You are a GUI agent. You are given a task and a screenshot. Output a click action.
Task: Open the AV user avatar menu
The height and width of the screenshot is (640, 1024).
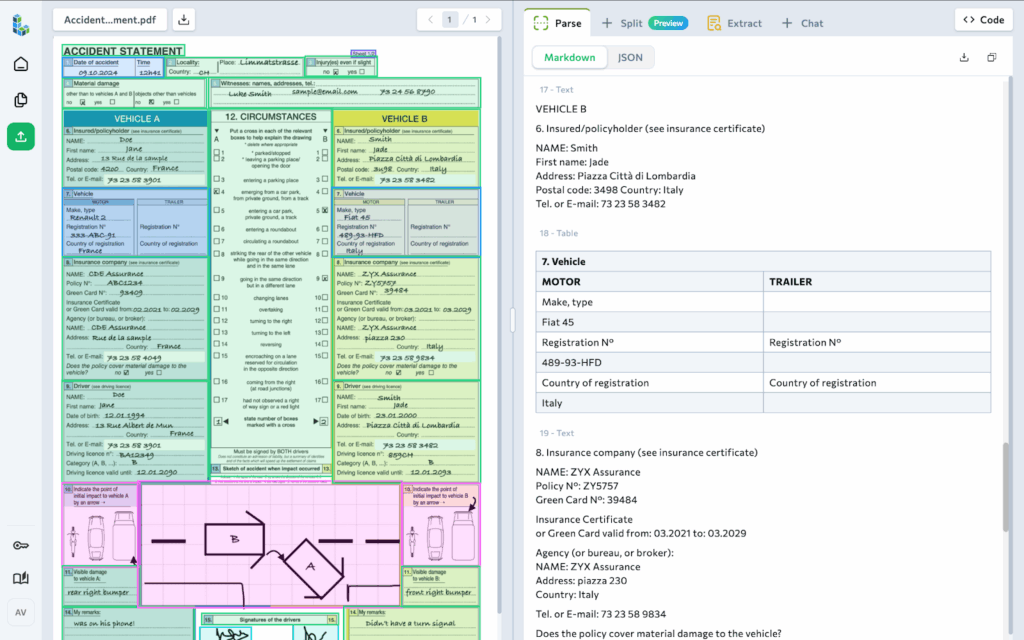tap(21, 612)
